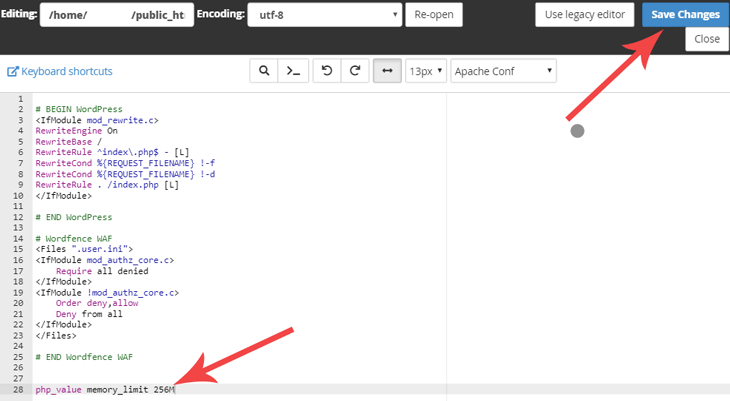Save Changes to the file
The height and width of the screenshot is (401, 730).
685,14
